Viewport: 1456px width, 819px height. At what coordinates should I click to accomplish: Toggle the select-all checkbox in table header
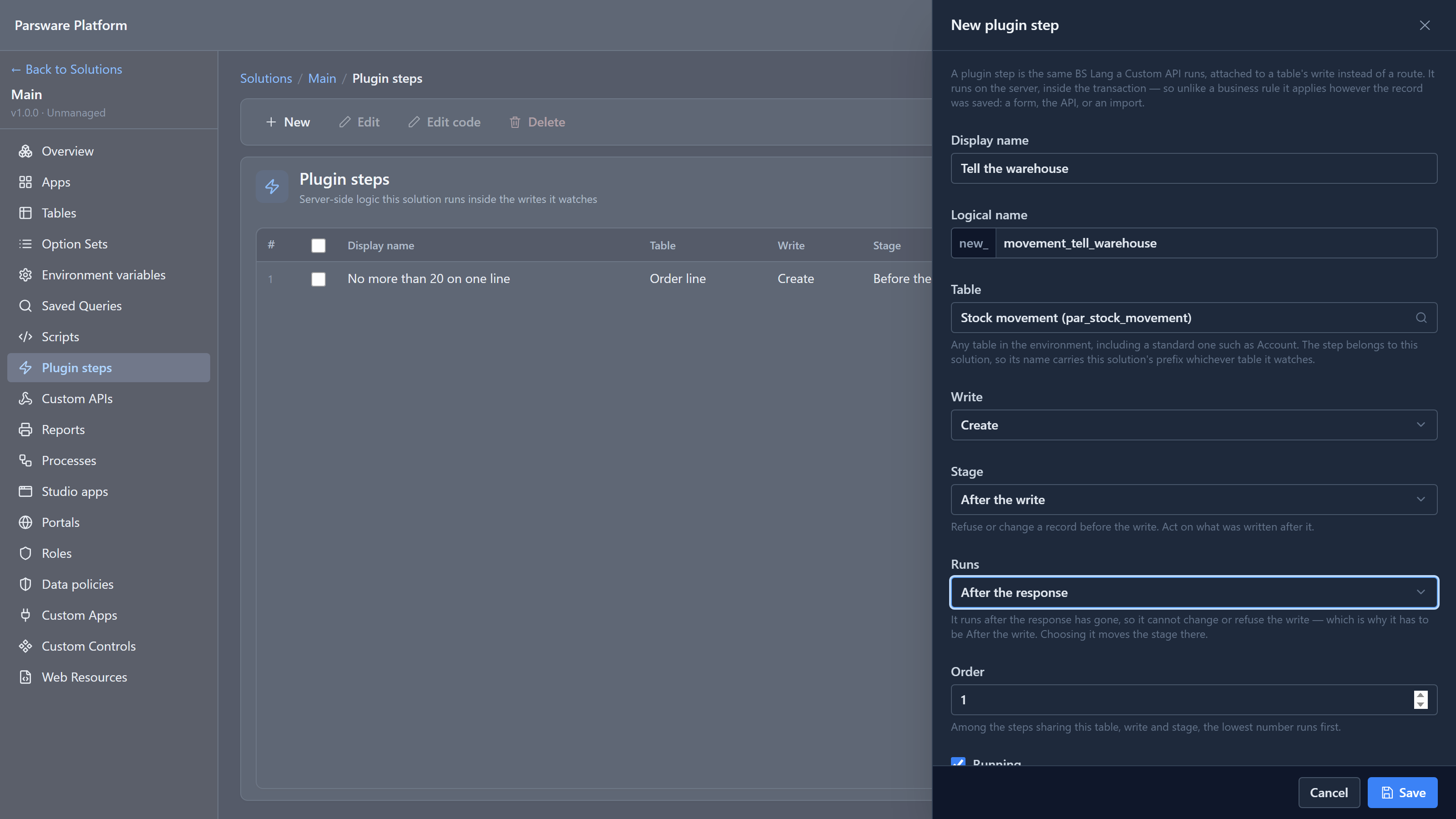pyautogui.click(x=318, y=245)
